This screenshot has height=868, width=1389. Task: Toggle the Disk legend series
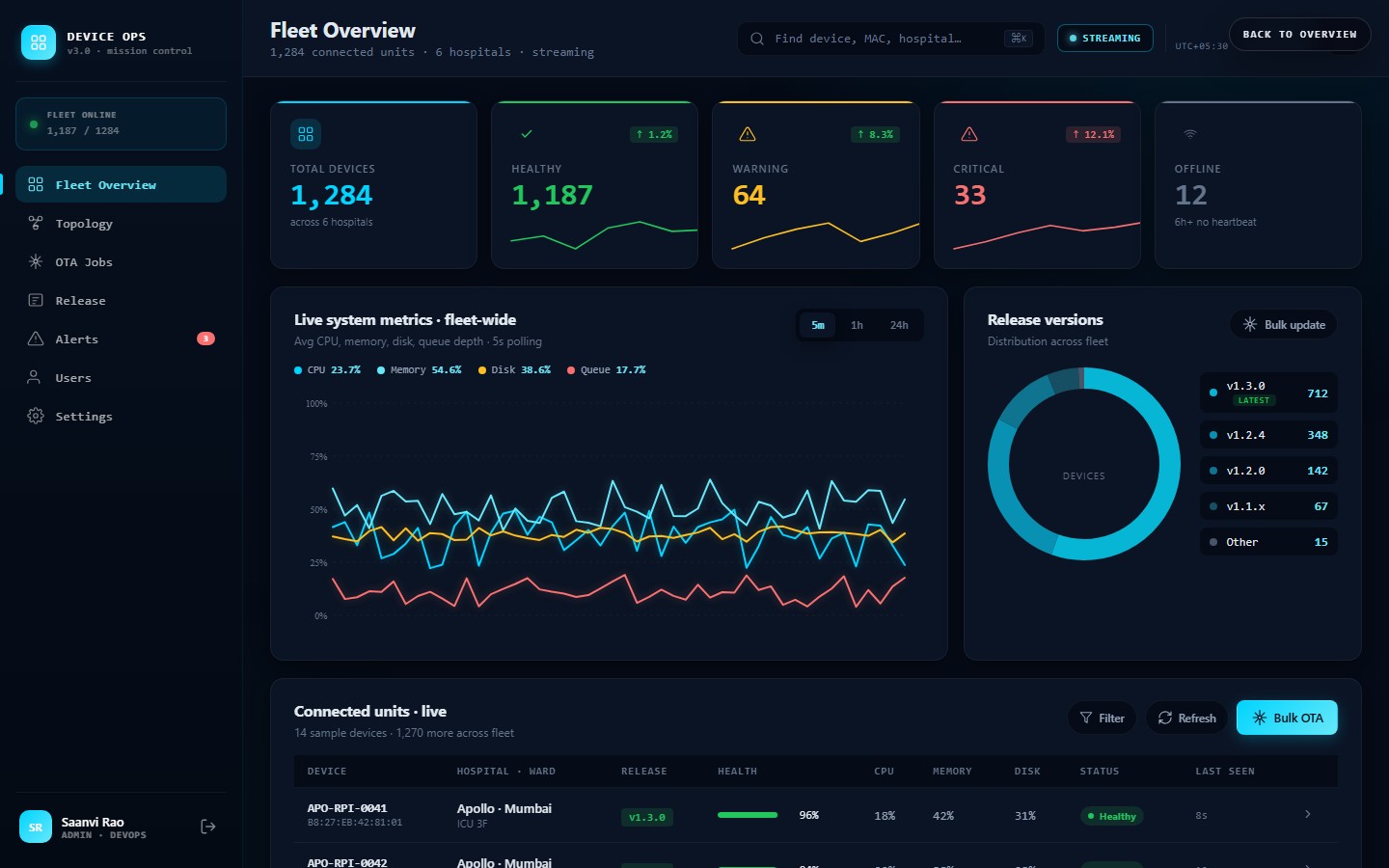pos(514,370)
